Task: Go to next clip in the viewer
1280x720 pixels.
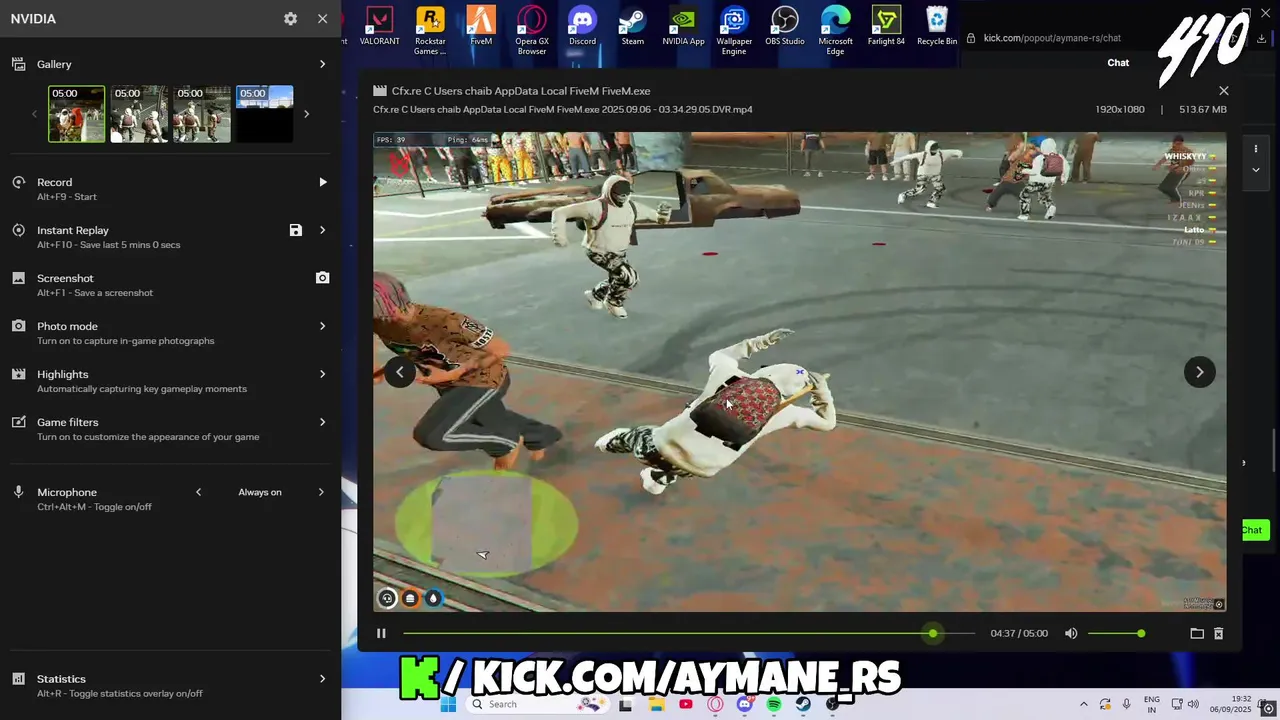Action: click(x=1200, y=372)
